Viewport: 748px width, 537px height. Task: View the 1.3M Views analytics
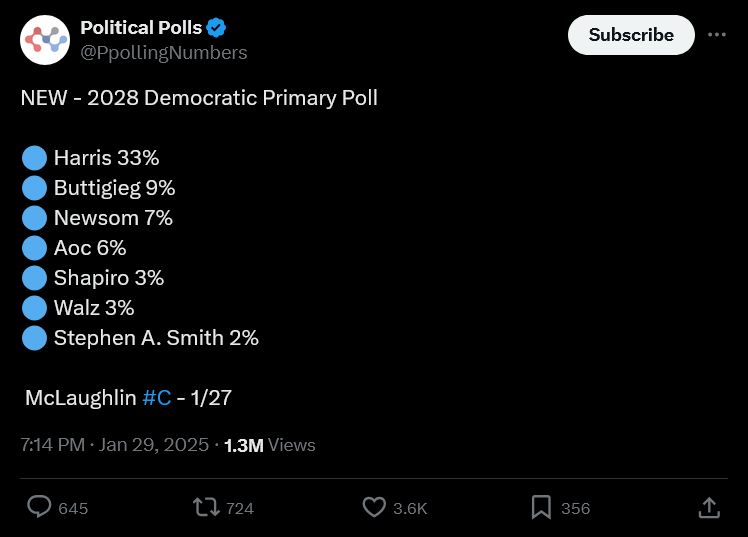269,445
